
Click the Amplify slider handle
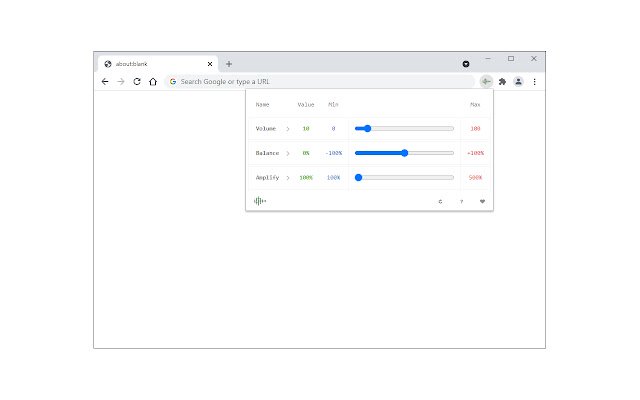[358, 178]
